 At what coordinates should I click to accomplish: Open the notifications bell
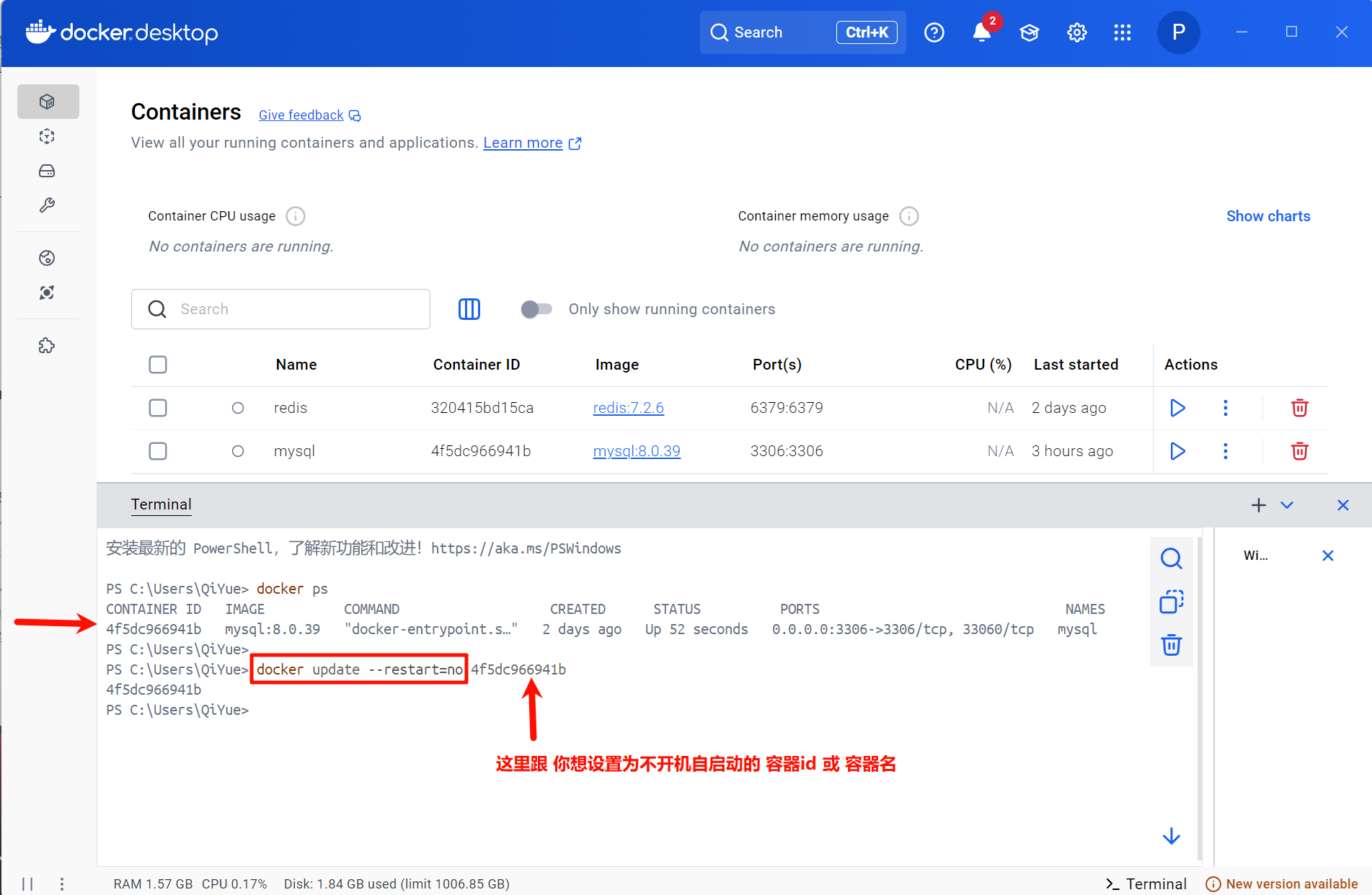[x=982, y=32]
